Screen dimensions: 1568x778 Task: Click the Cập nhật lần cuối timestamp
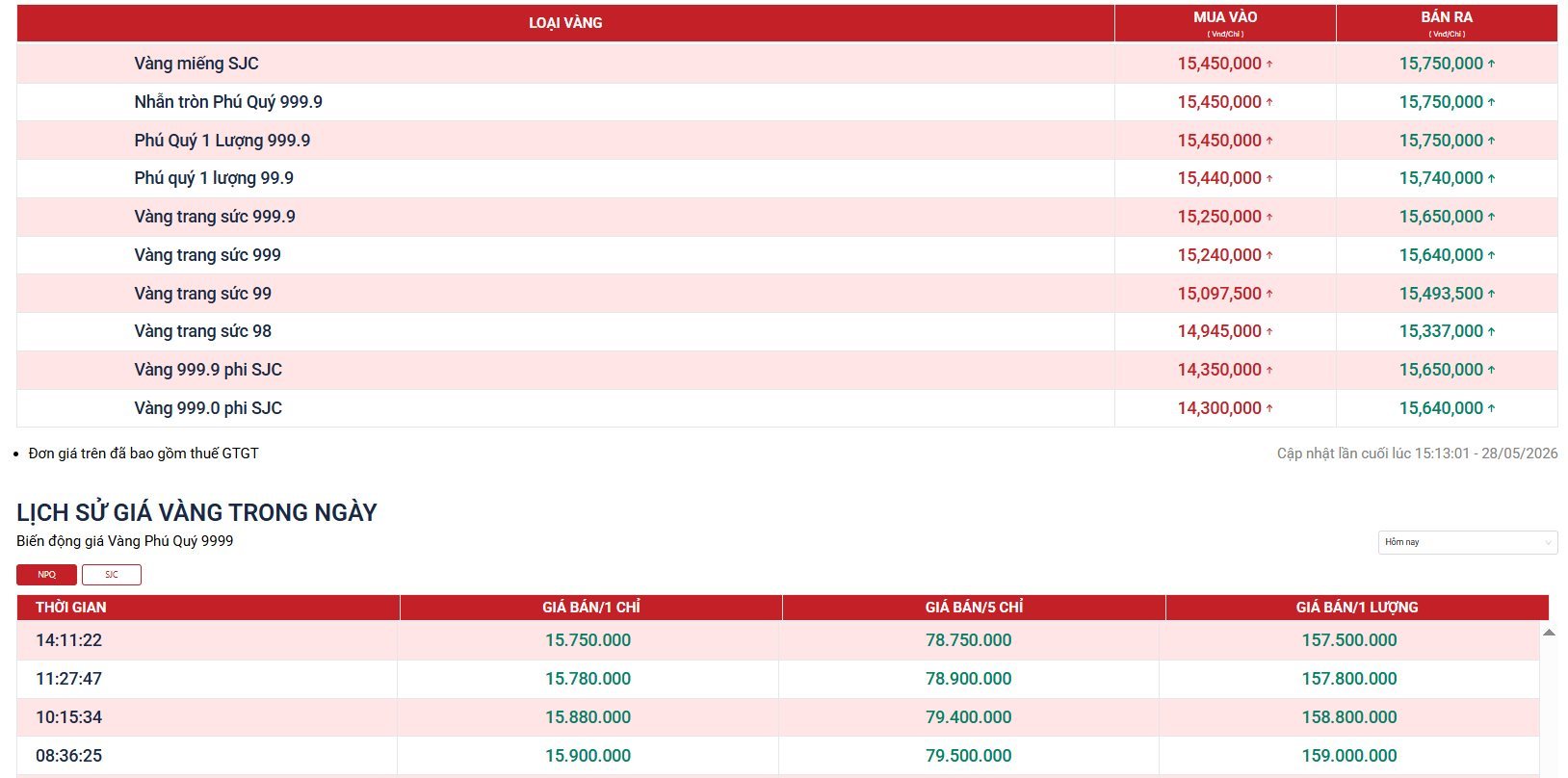coord(1417,454)
